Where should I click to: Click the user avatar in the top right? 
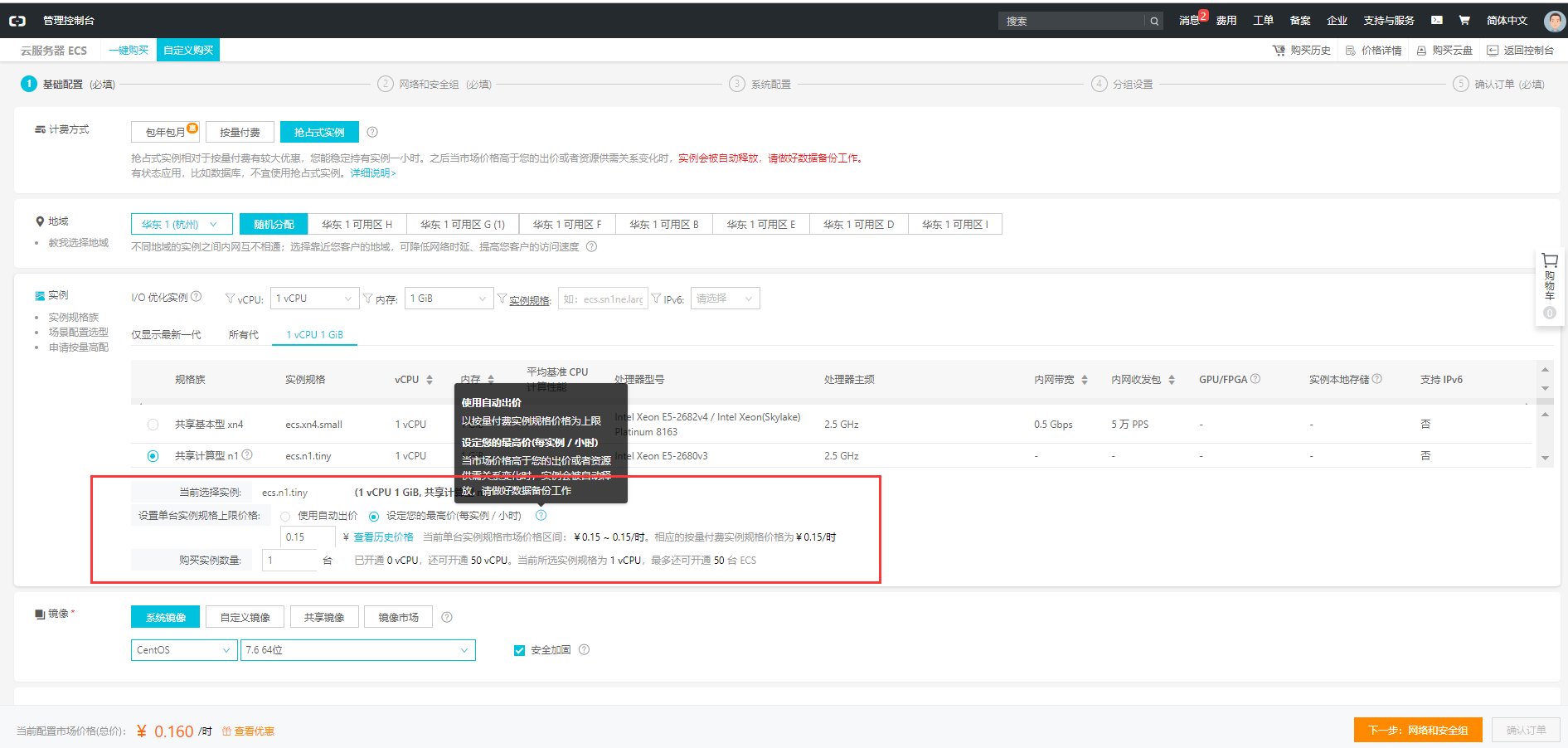pyautogui.click(x=1555, y=21)
